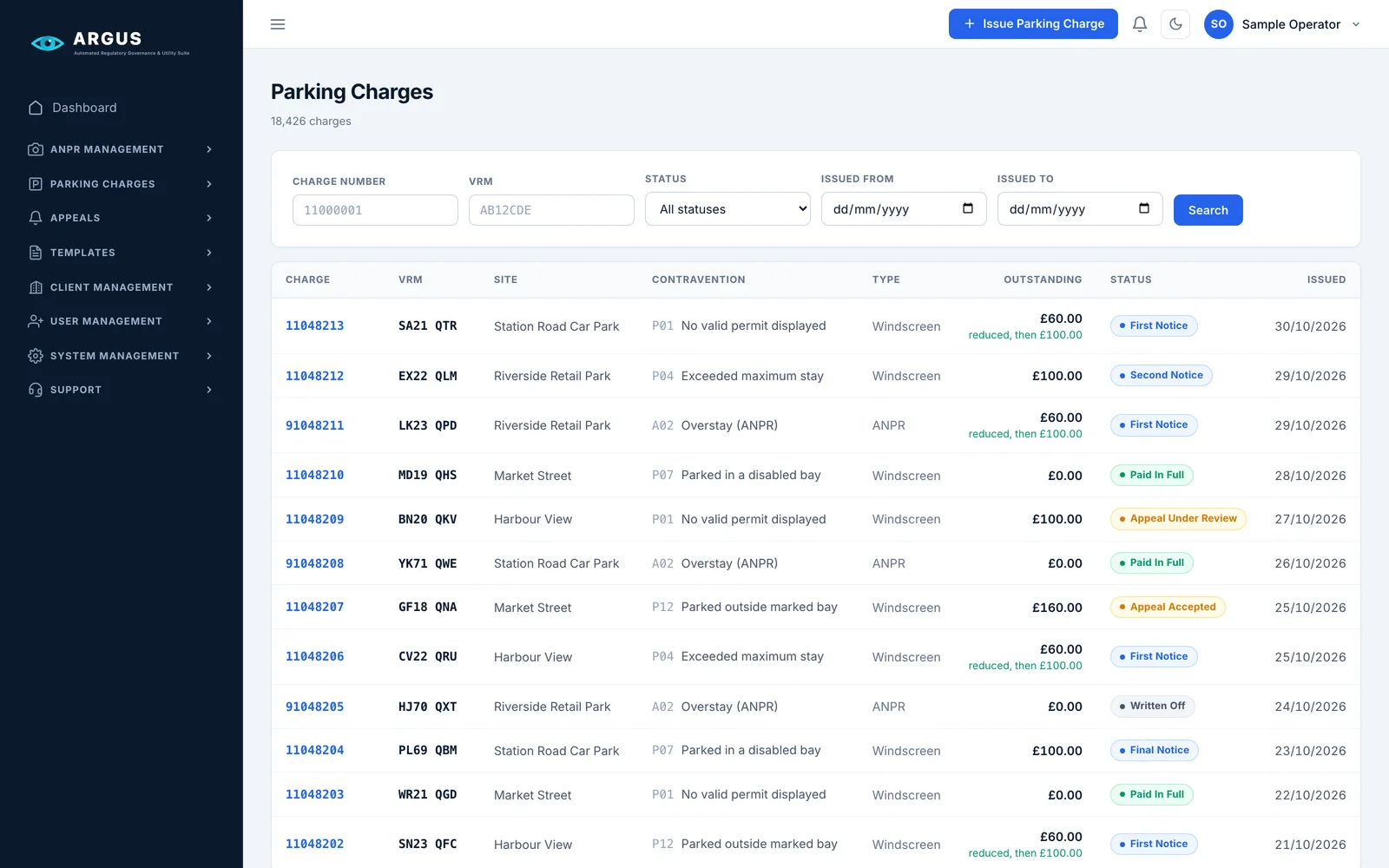This screenshot has height=868, width=1389.
Task: Open System Management menu item
Action: 122,356
